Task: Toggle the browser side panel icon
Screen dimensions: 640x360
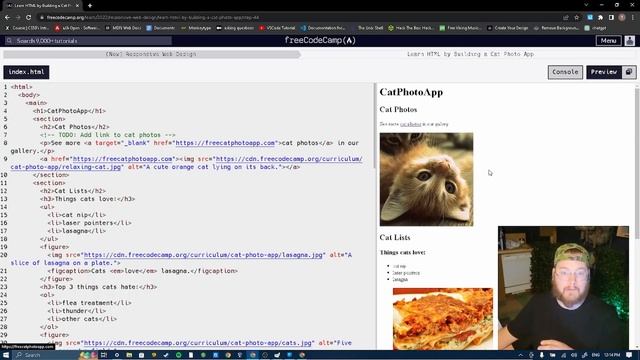Action: coord(611,18)
